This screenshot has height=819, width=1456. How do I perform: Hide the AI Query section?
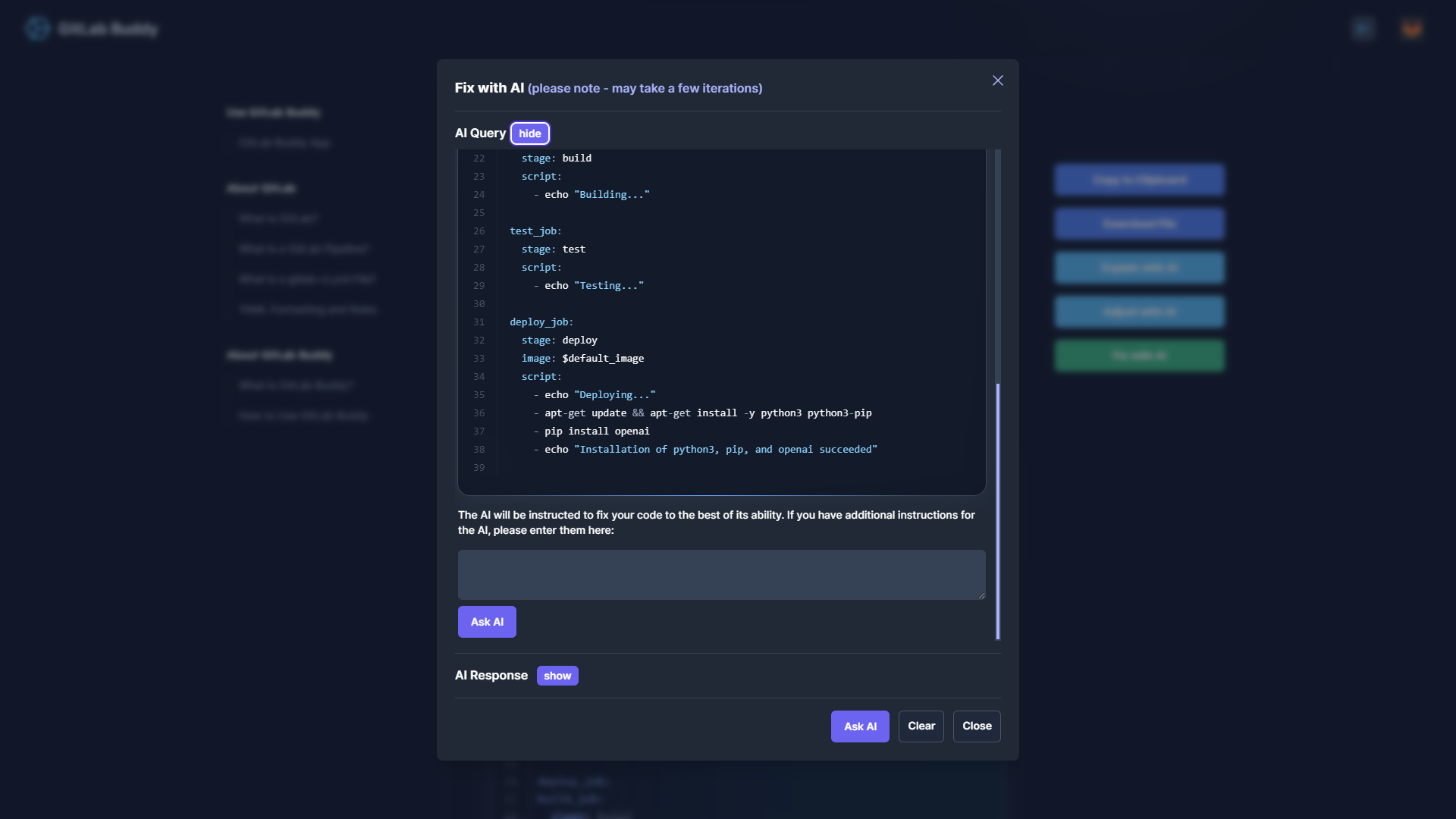[x=529, y=133]
